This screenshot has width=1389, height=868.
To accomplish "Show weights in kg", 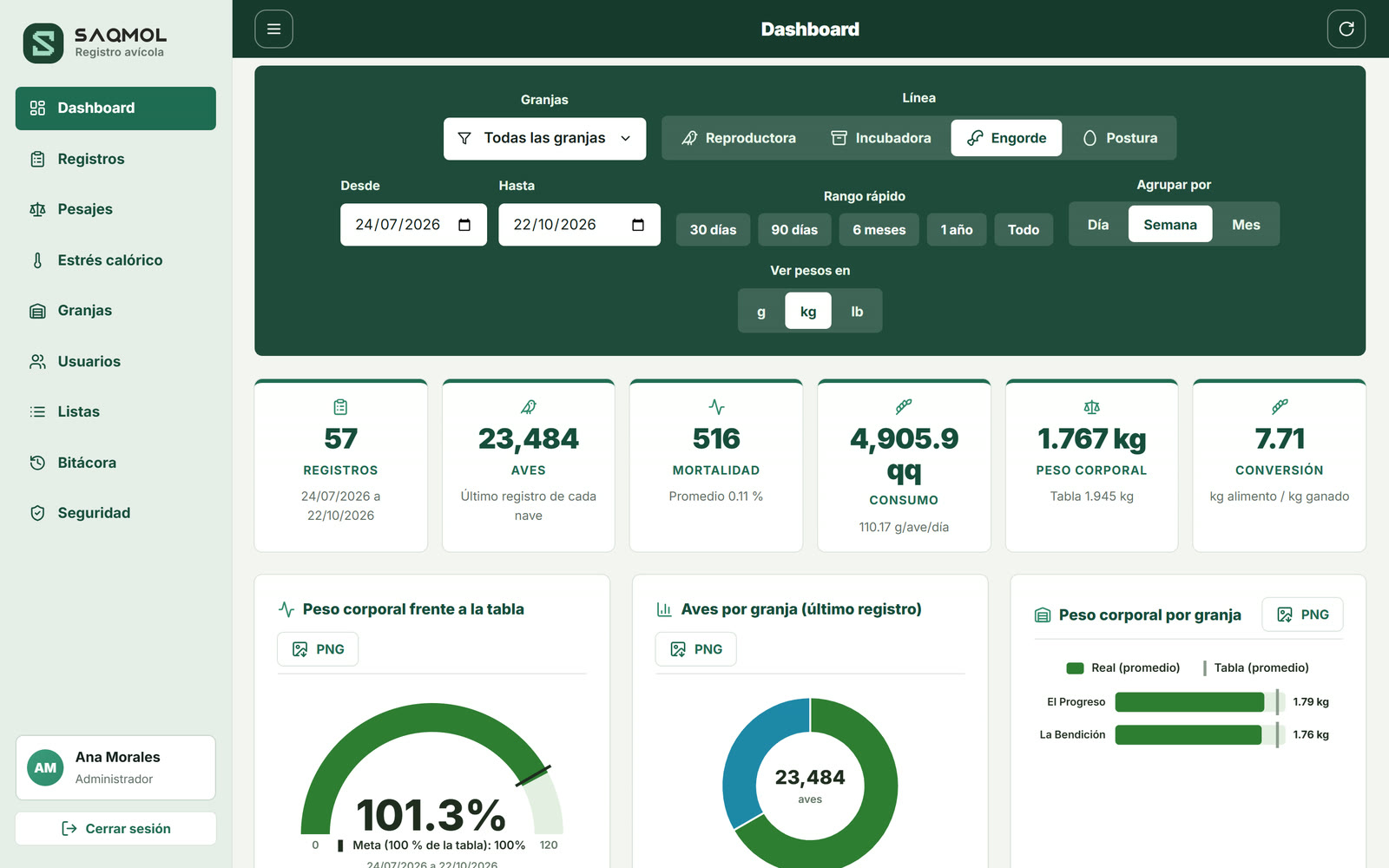I will [808, 311].
